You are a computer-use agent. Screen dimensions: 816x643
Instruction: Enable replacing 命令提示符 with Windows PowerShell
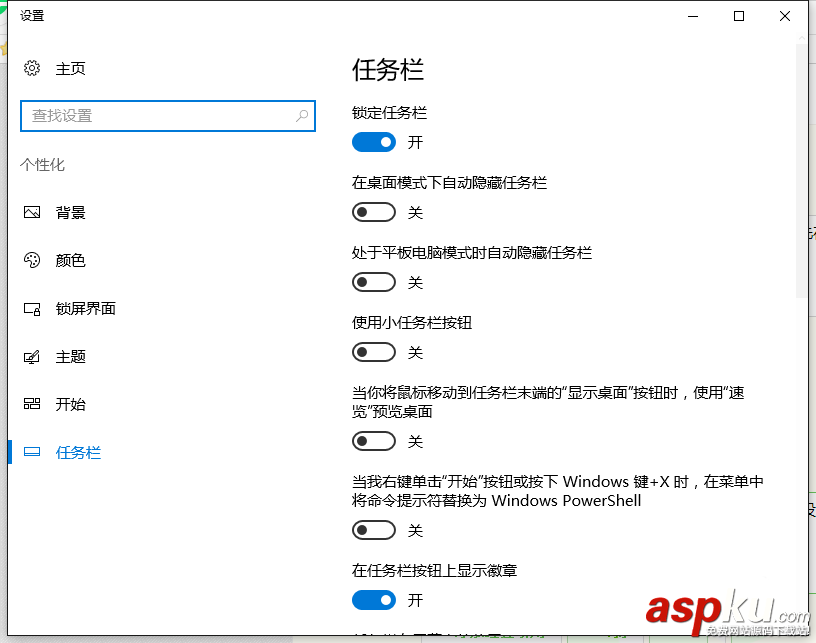[x=374, y=530]
